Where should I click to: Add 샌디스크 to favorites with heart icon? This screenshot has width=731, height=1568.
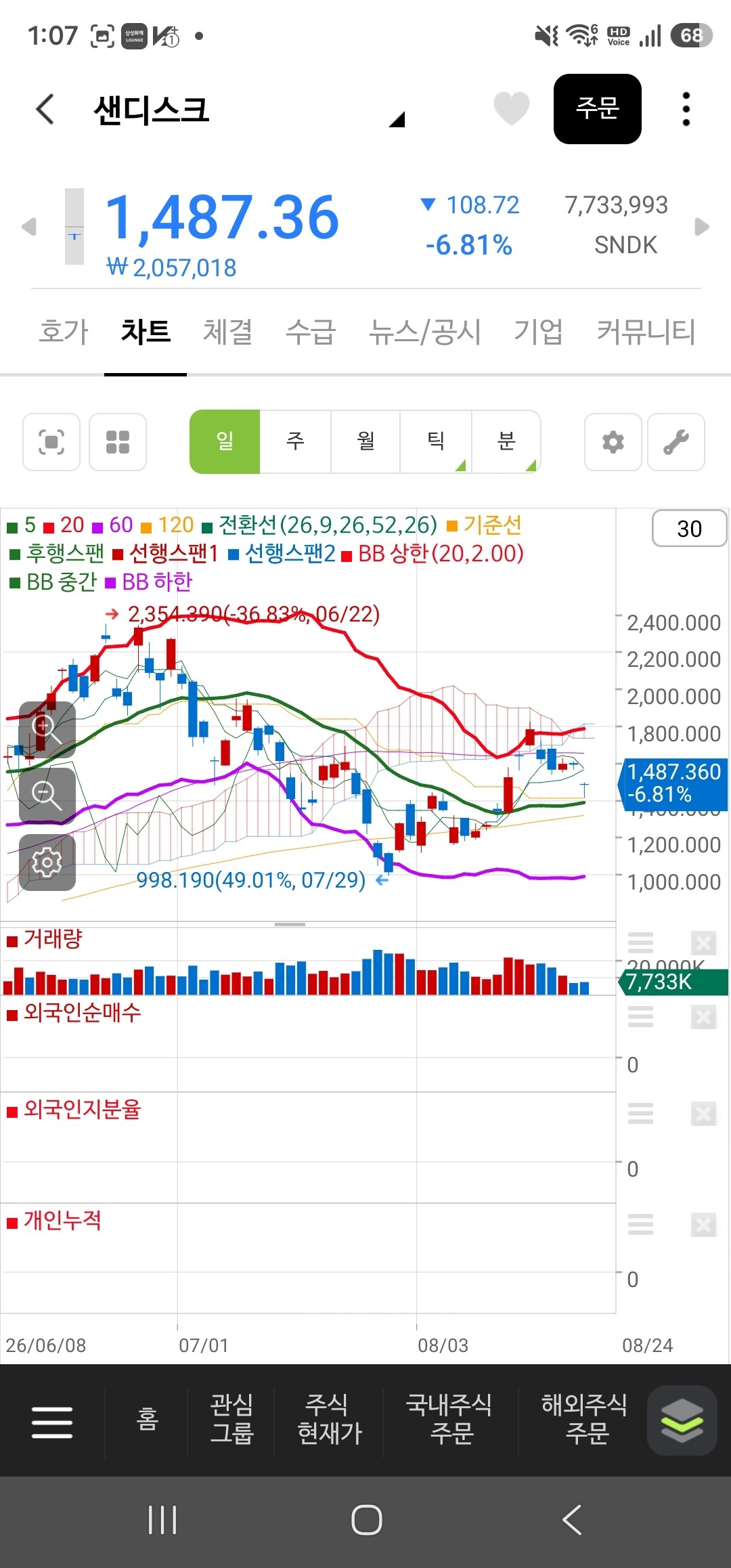pos(511,108)
